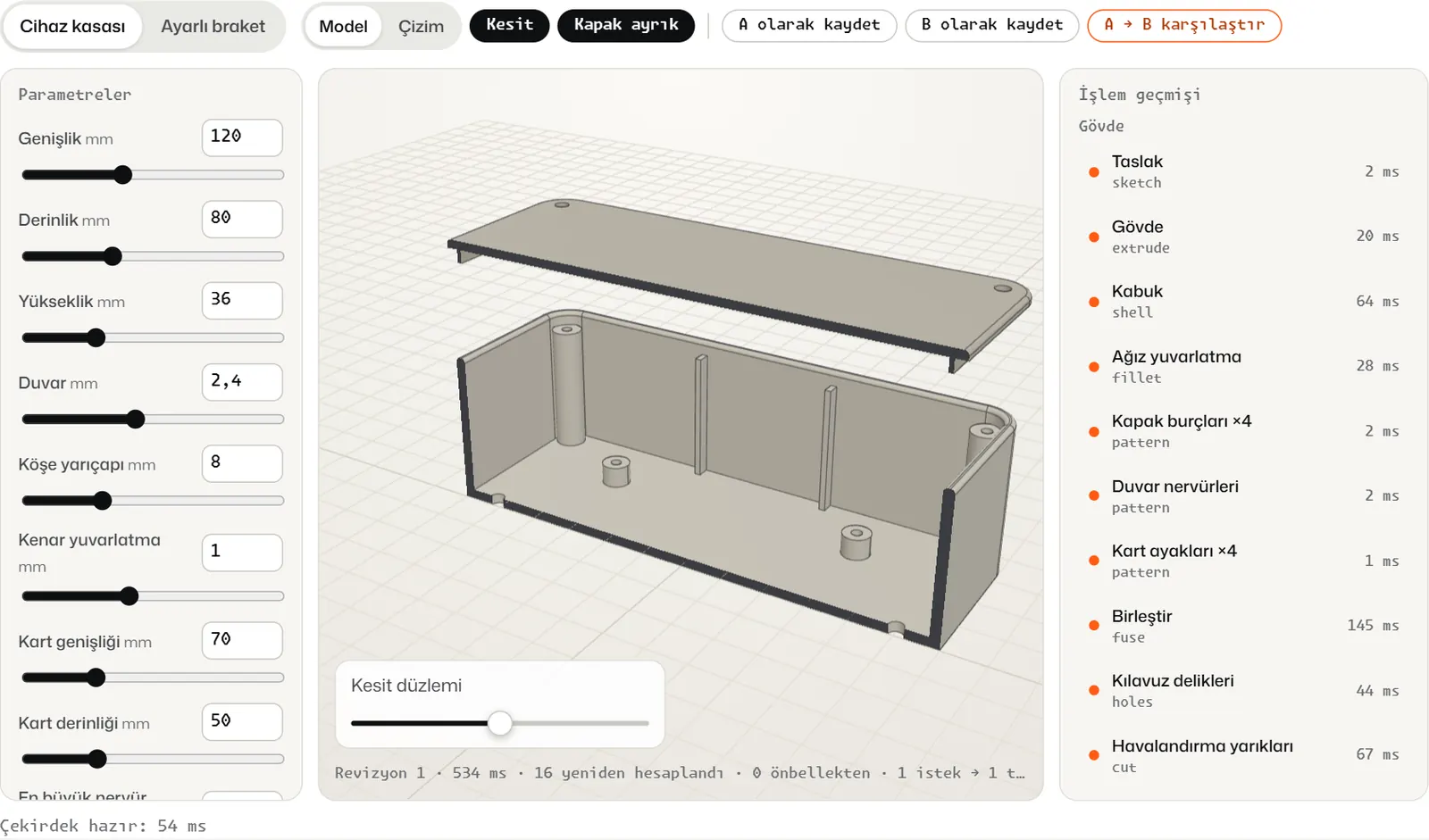Click the Çekirdek hazır: 54 ms status text
The width and height of the screenshot is (1429, 840).
coord(103,826)
